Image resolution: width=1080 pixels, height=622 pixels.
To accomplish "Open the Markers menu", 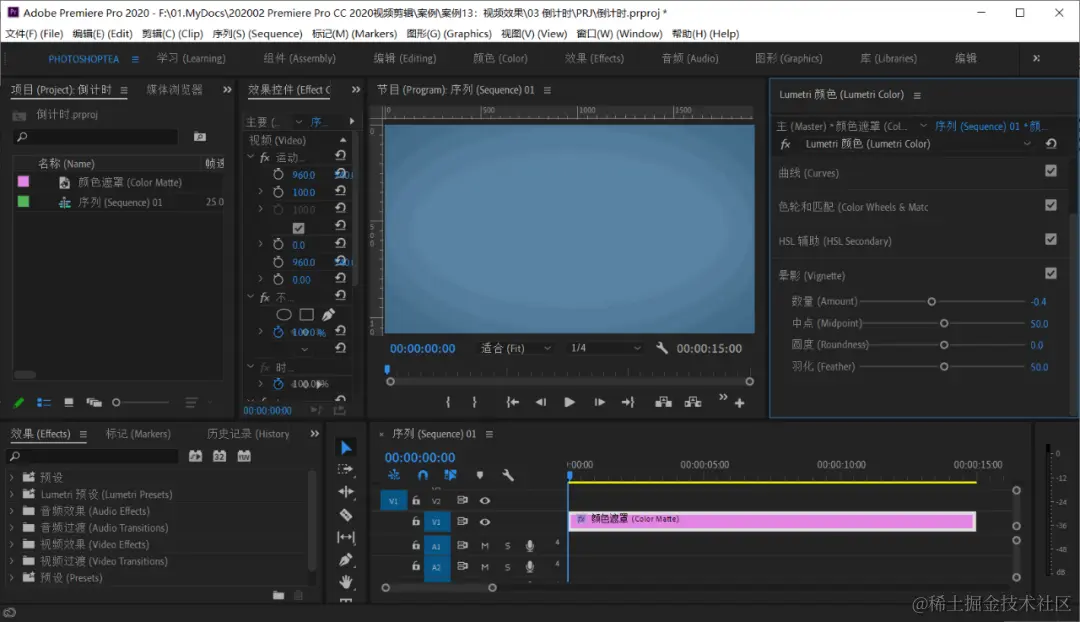I will tap(354, 34).
